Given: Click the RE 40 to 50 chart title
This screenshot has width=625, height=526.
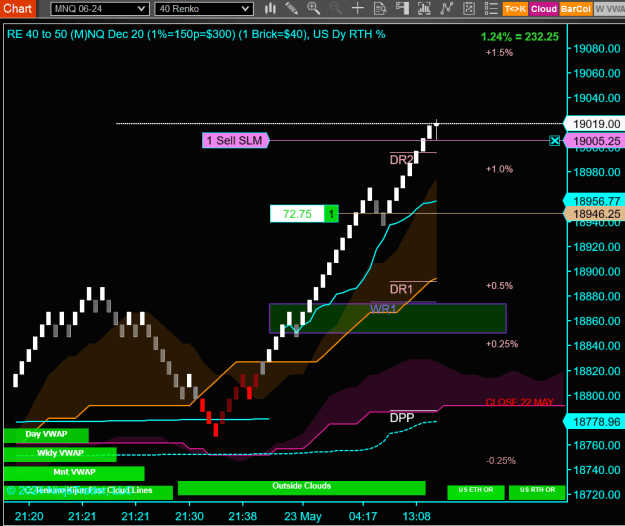Looking at the screenshot, I should pyautogui.click(x=196, y=34).
